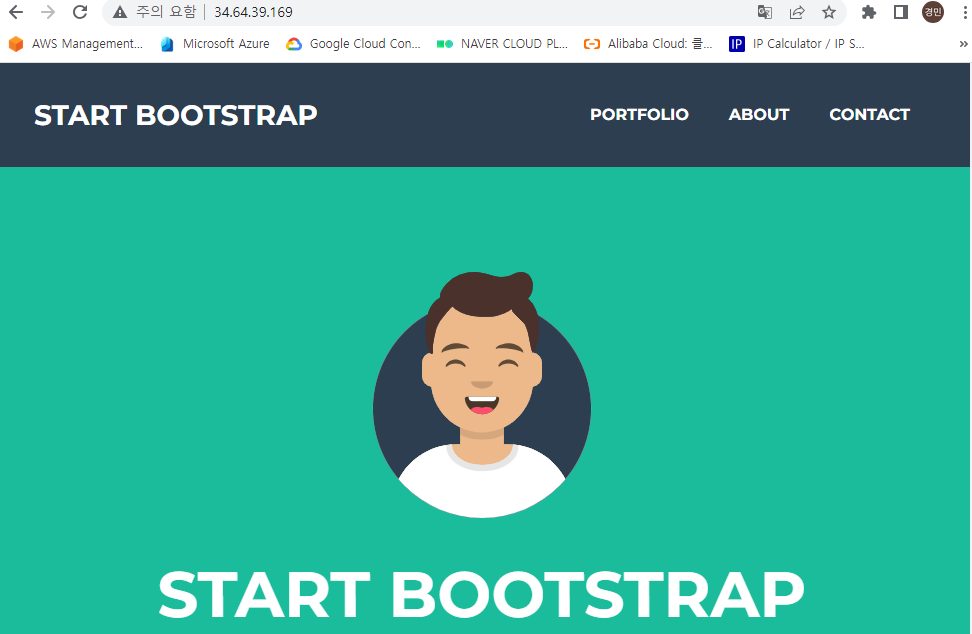972x634 pixels.
Task: Open the Extensions puzzle icon
Action: [868, 12]
